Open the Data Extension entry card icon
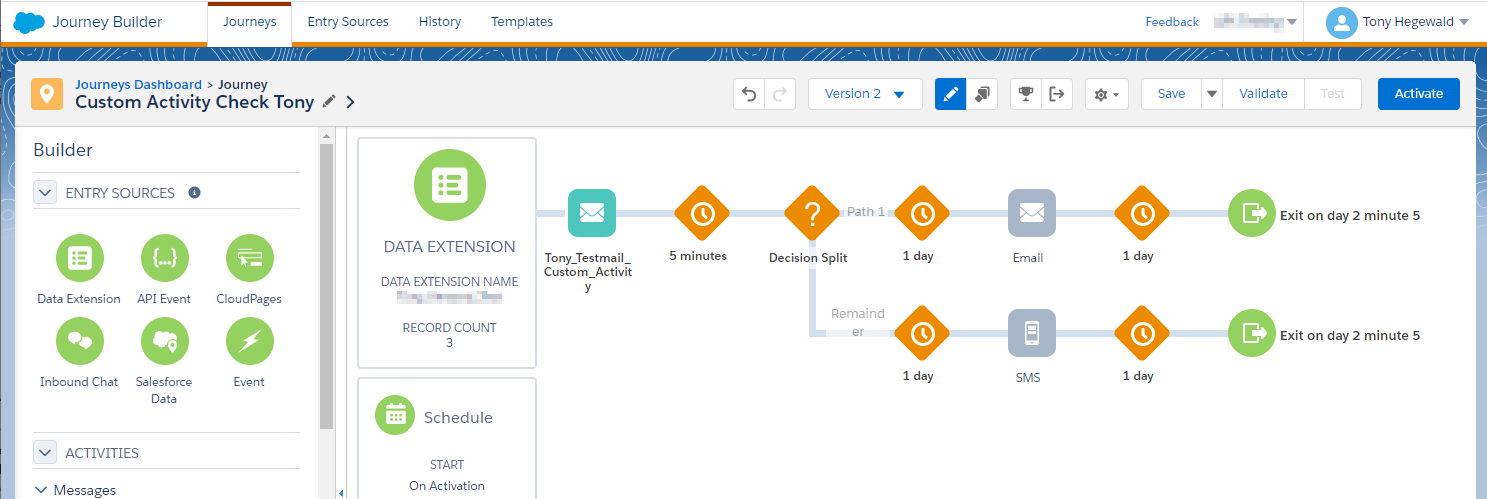This screenshot has height=499, width=1487. (450, 185)
